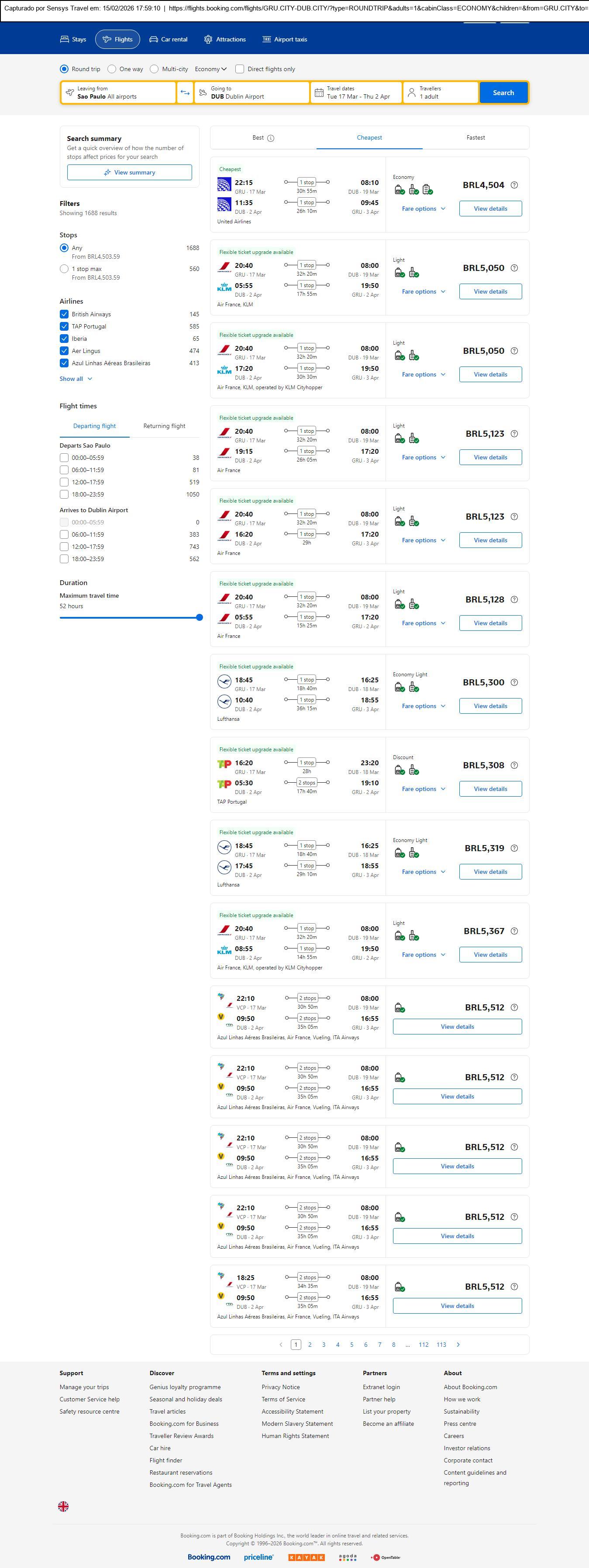Screen dimensions: 589x1568
Task: Uncheck the TAP Portugal airline filter
Action: click(64, 326)
